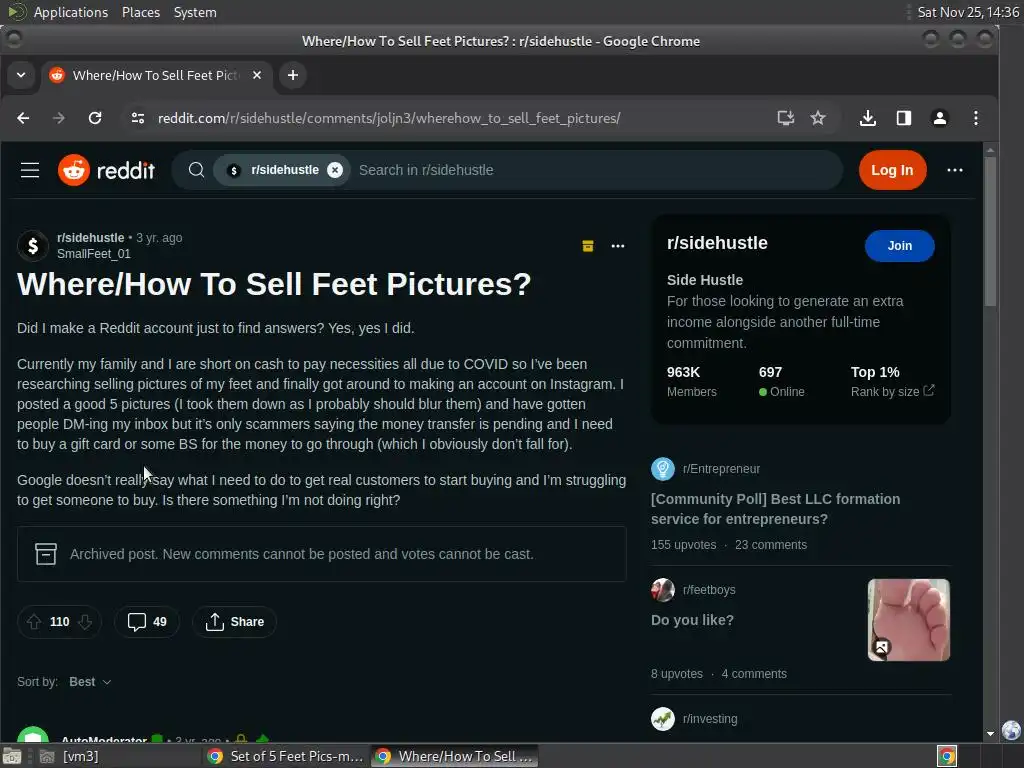Viewport: 1024px width, 768px height.
Task: Toggle Chrome side panel
Action: [904, 118]
